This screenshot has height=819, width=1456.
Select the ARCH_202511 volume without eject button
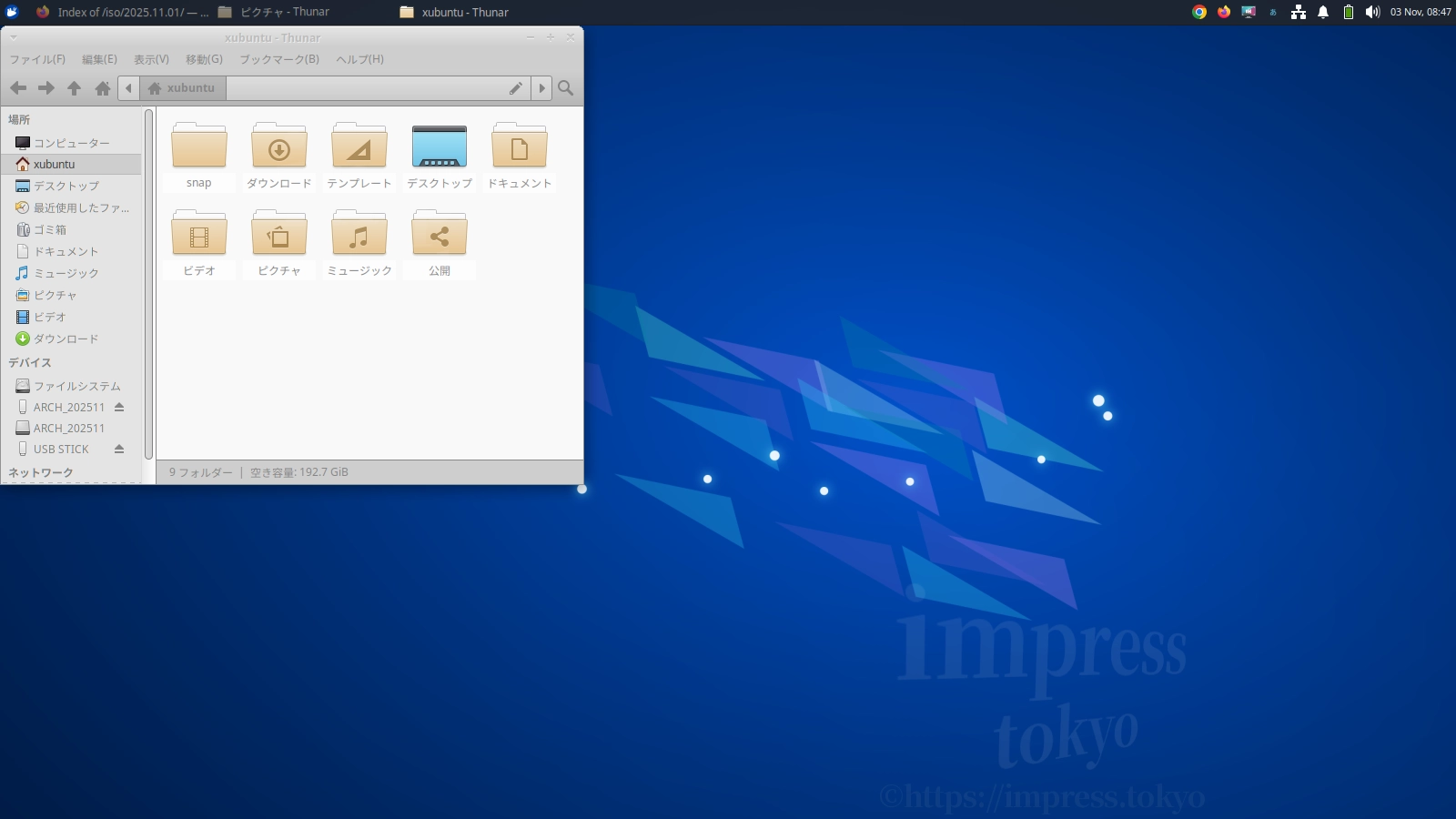tap(71, 428)
